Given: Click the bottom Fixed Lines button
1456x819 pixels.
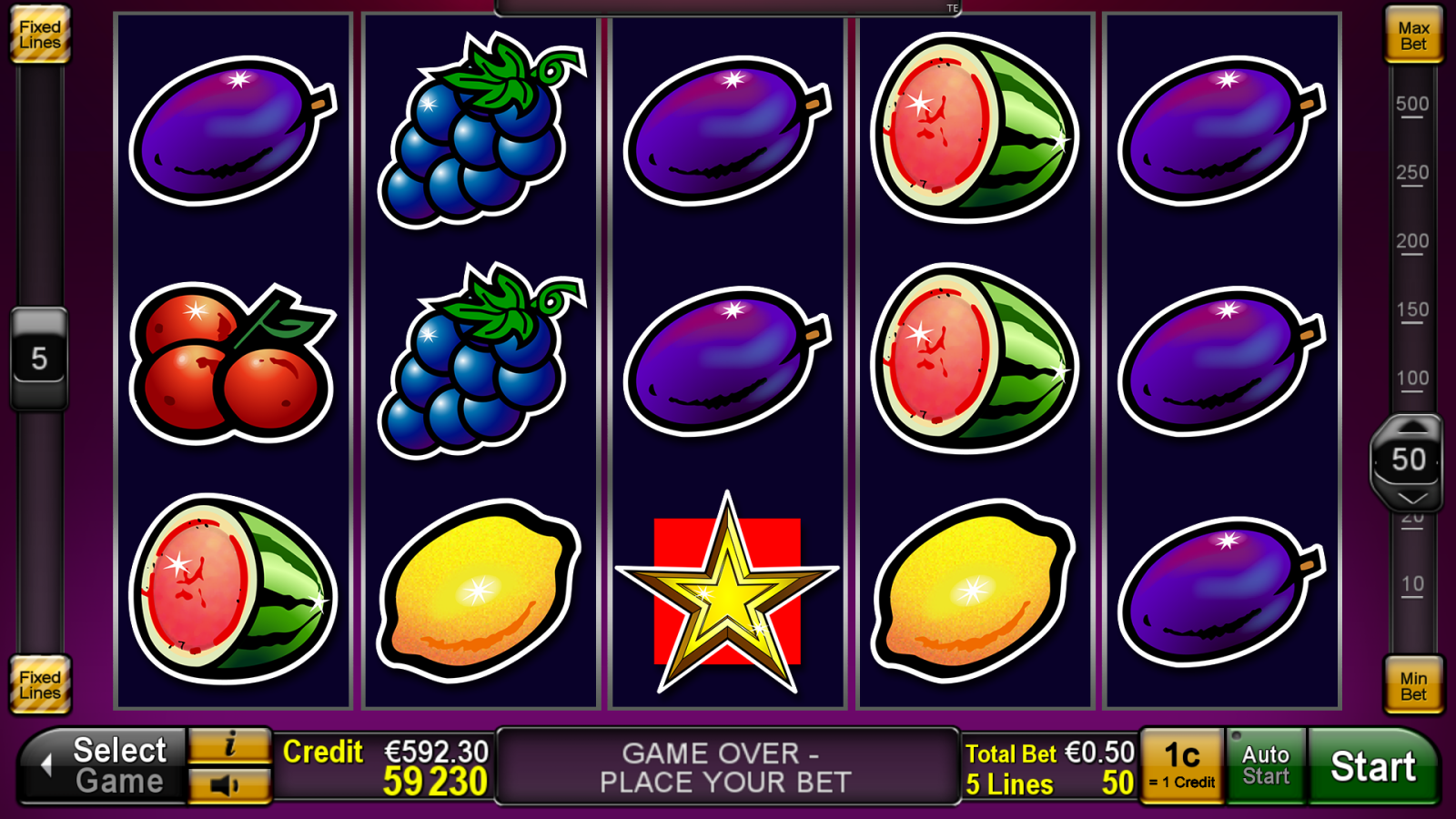Looking at the screenshot, I should [x=40, y=685].
